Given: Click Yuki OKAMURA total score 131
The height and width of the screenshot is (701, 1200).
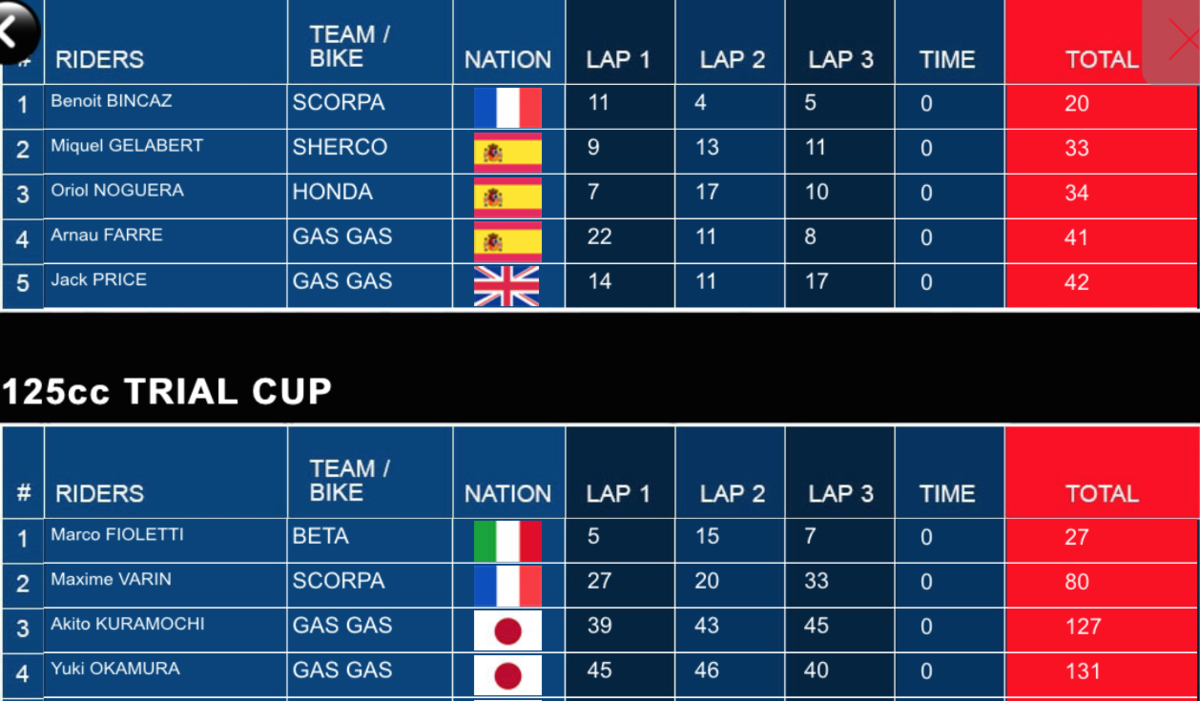Looking at the screenshot, I should [x=1083, y=672].
